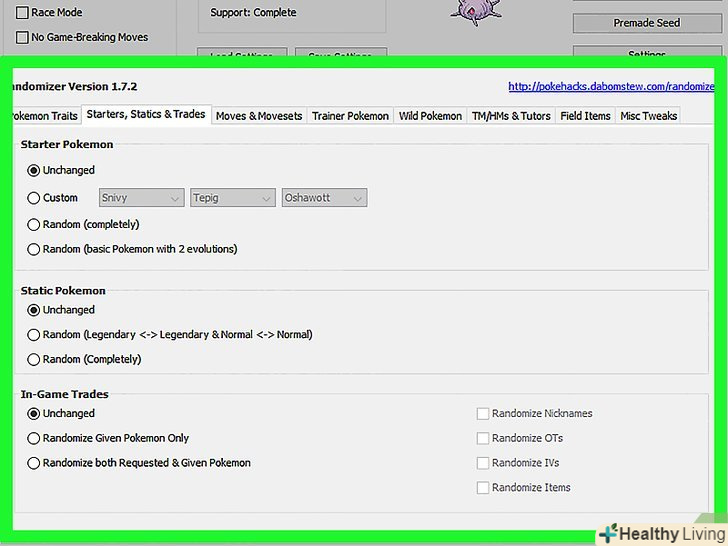
Task: Open the pokehacks.dabomstew.com randomizer link
Action: pyautogui.click(x=611, y=86)
